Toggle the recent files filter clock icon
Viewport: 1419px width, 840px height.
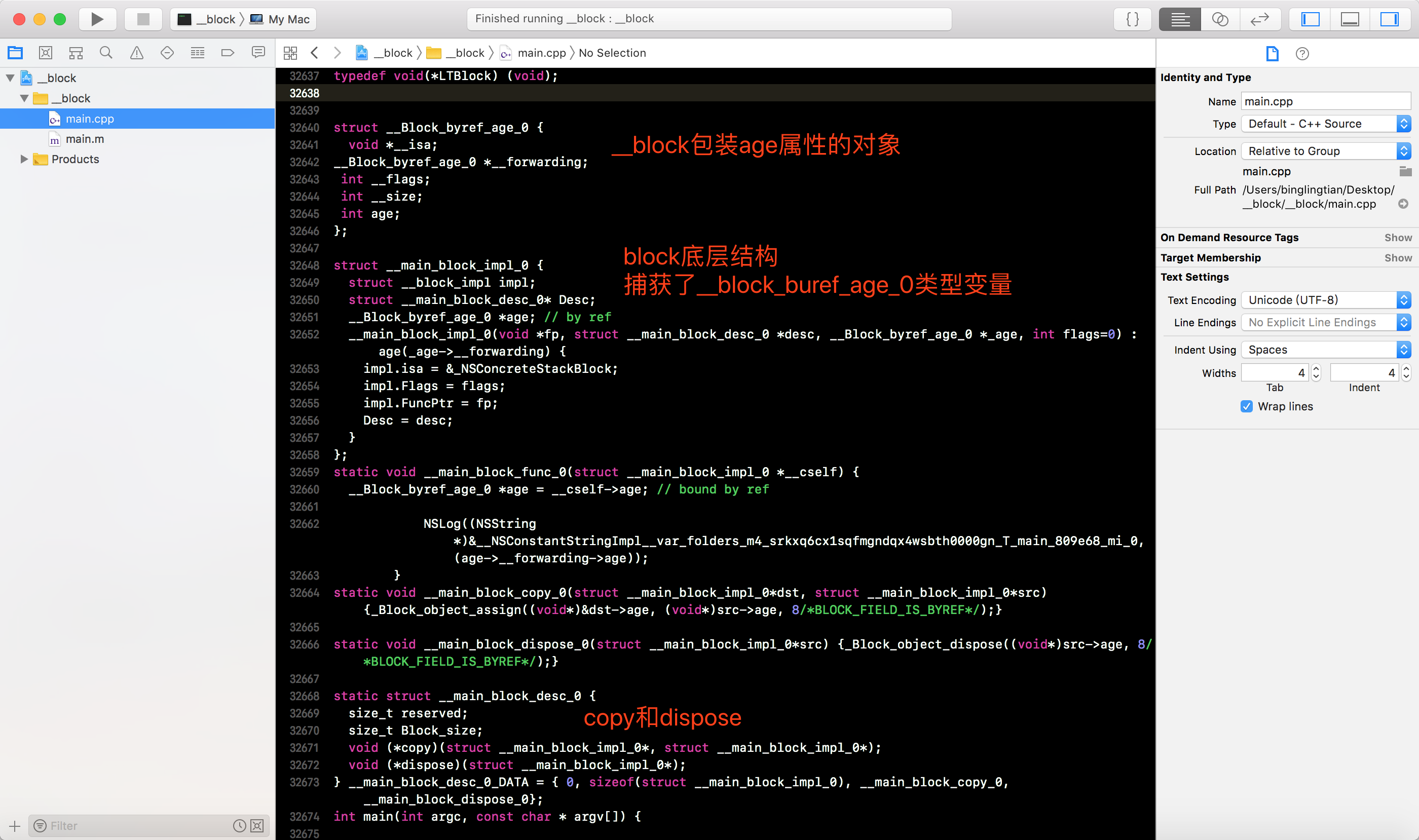(x=240, y=826)
